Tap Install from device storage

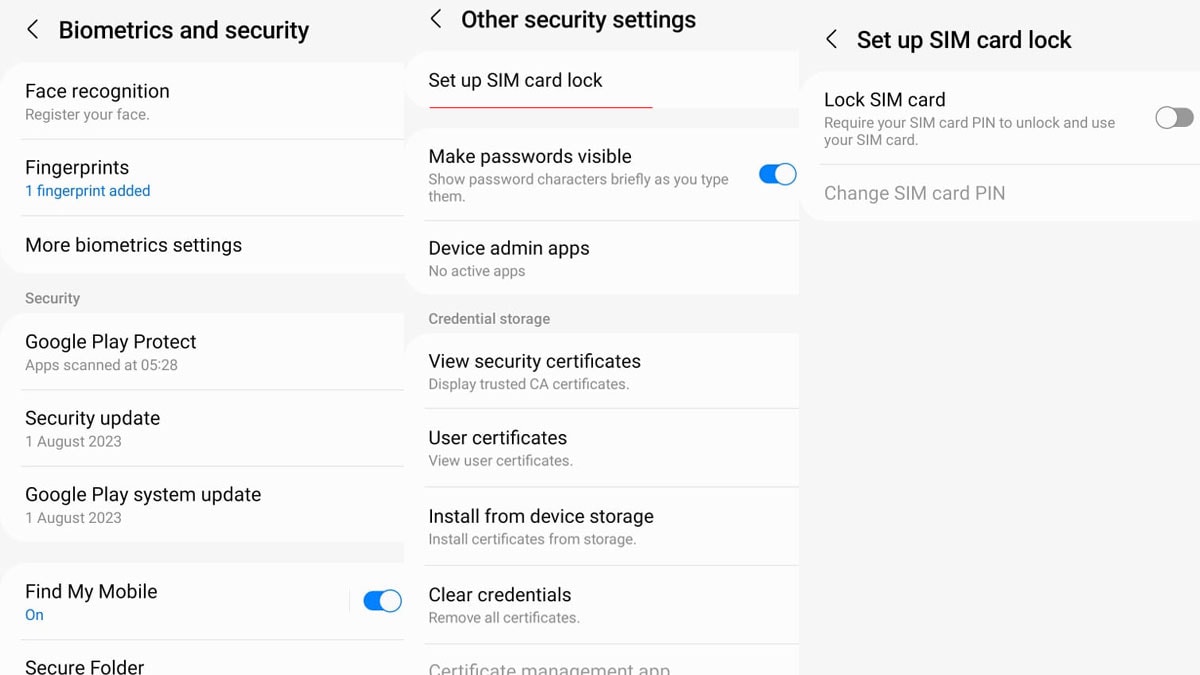(x=602, y=526)
